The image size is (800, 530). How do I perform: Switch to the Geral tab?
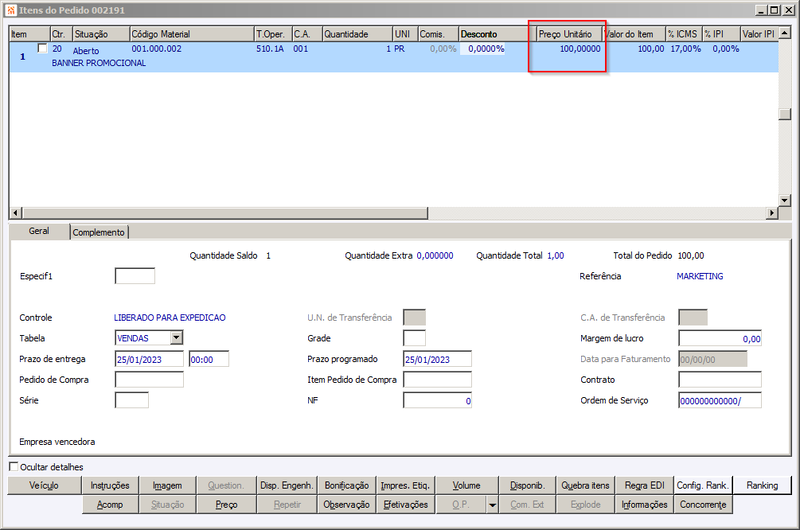point(39,231)
